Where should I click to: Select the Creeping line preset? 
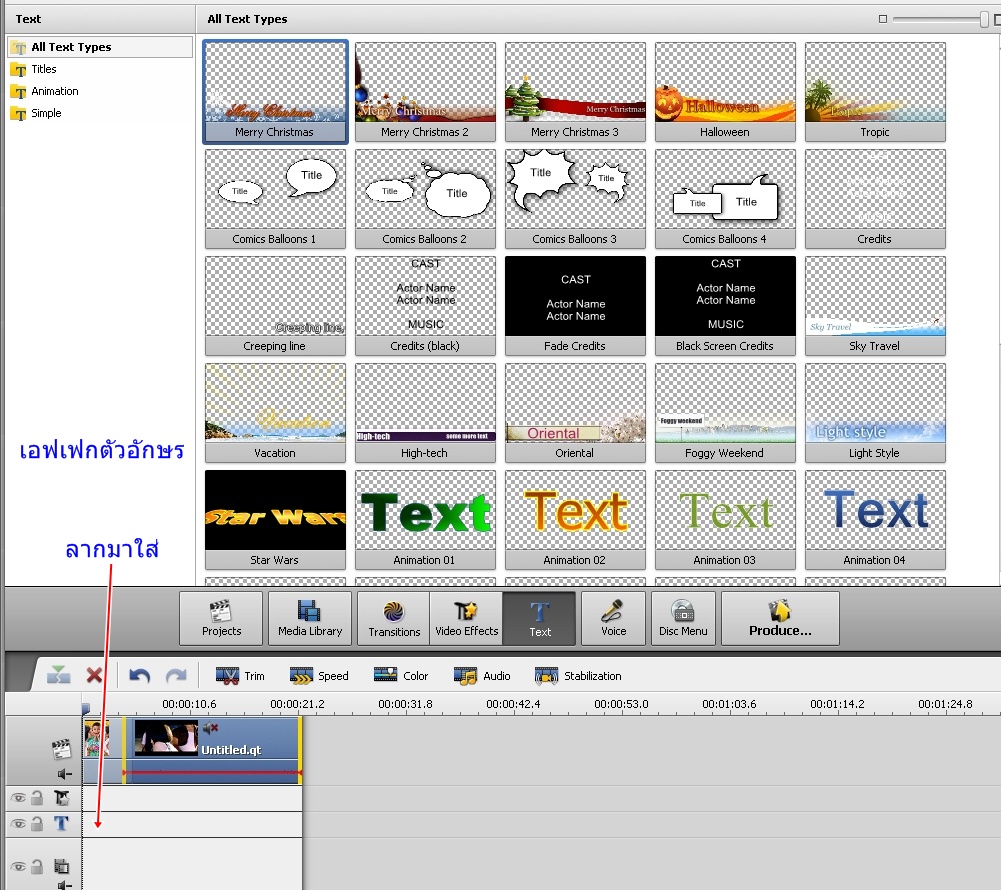pyautogui.click(x=275, y=306)
